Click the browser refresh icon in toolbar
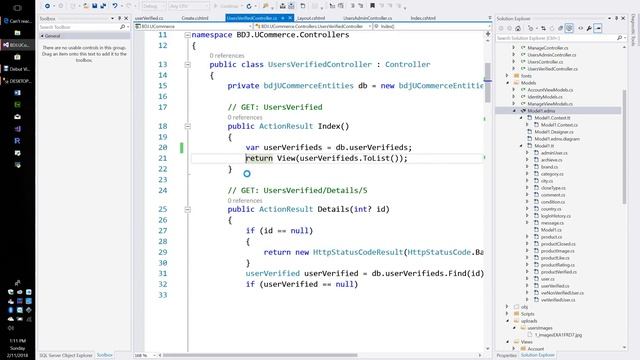The image size is (640, 360). 249,6
